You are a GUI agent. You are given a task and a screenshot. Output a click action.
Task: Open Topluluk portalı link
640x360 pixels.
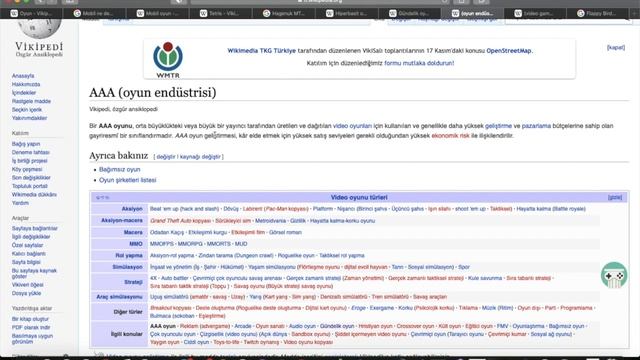click(29, 186)
